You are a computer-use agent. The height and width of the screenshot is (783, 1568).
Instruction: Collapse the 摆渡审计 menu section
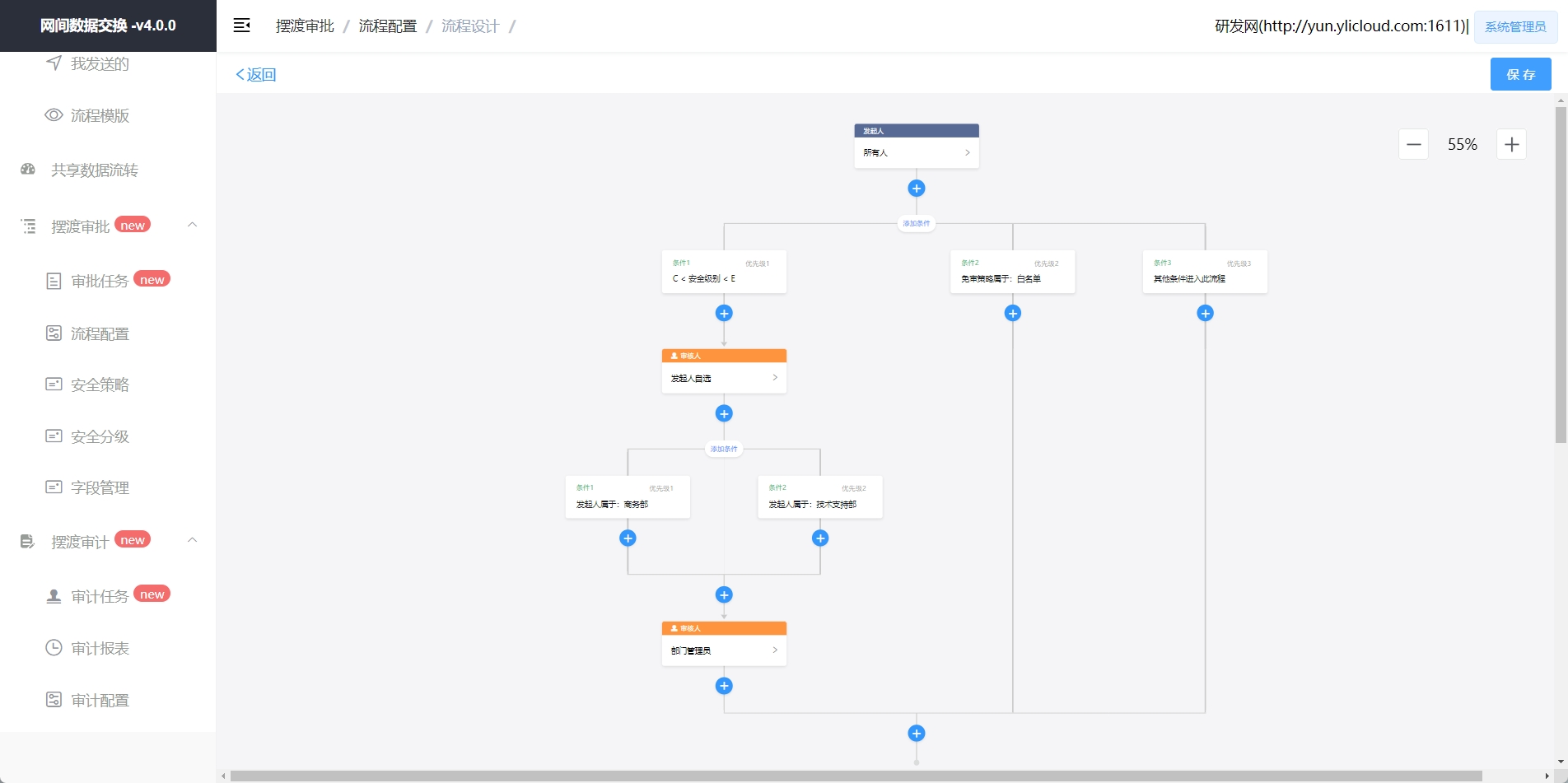click(x=192, y=540)
